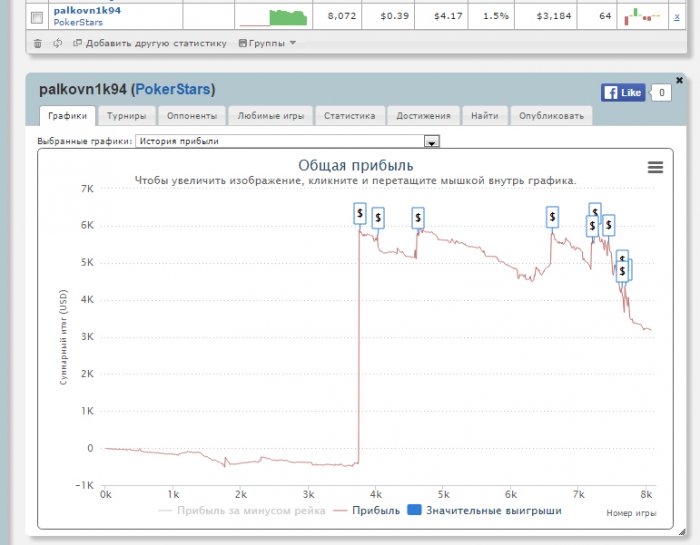Image resolution: width=700 pixels, height=545 pixels.
Task: Open the Группы dropdown
Action: pos(267,43)
